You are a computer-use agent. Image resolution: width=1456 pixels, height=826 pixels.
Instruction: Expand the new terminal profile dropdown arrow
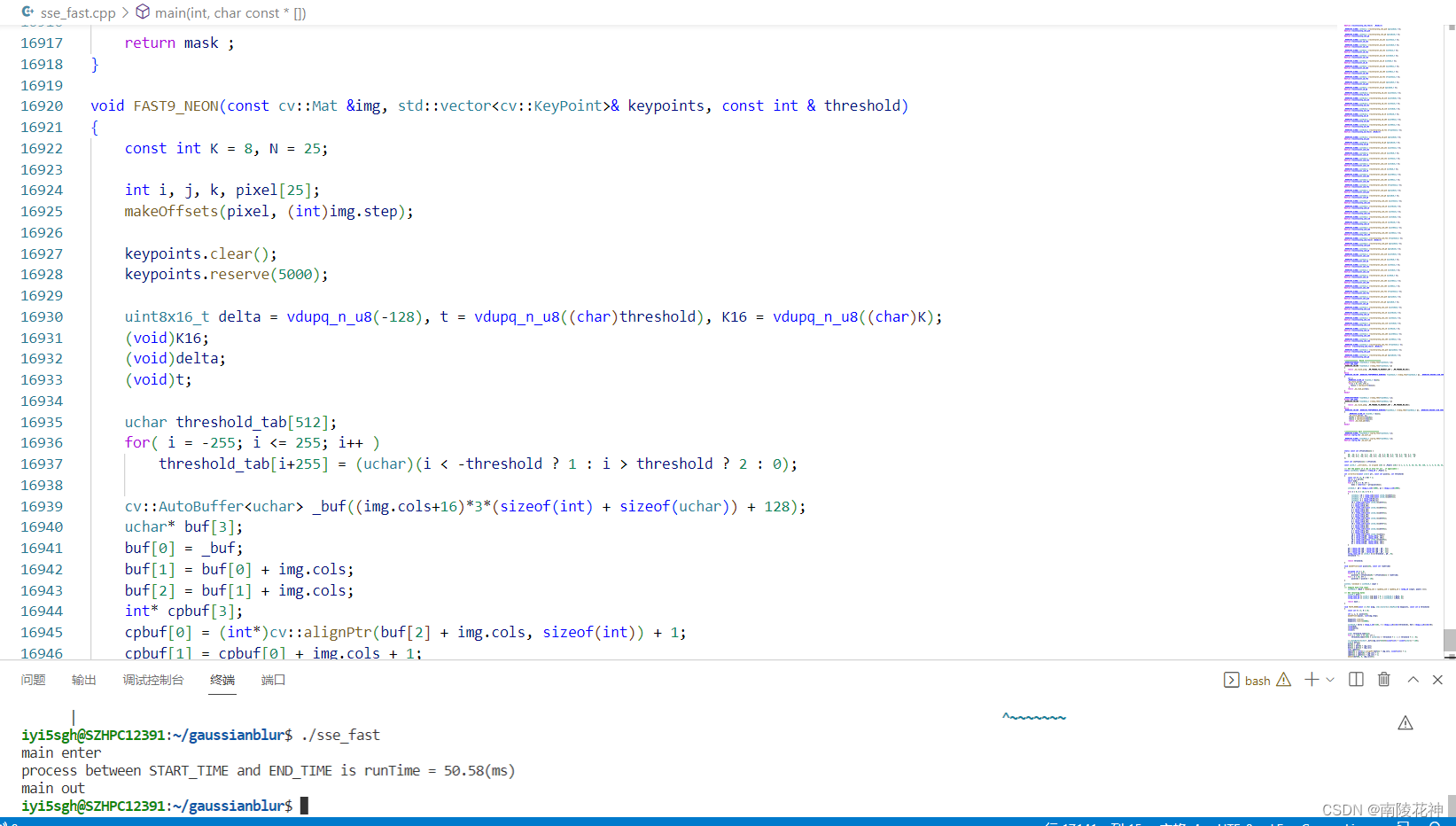1330,680
